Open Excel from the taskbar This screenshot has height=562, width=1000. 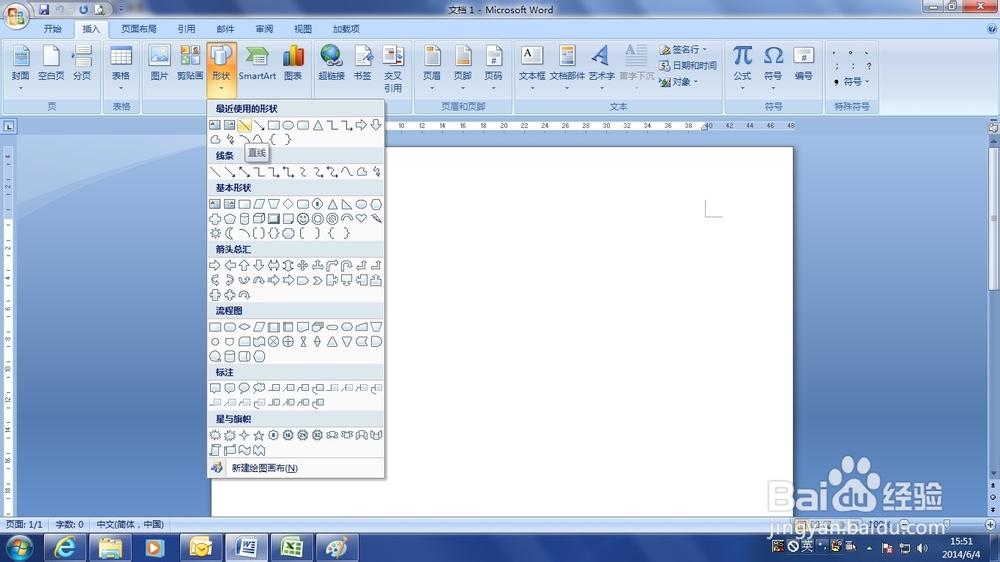click(x=291, y=547)
